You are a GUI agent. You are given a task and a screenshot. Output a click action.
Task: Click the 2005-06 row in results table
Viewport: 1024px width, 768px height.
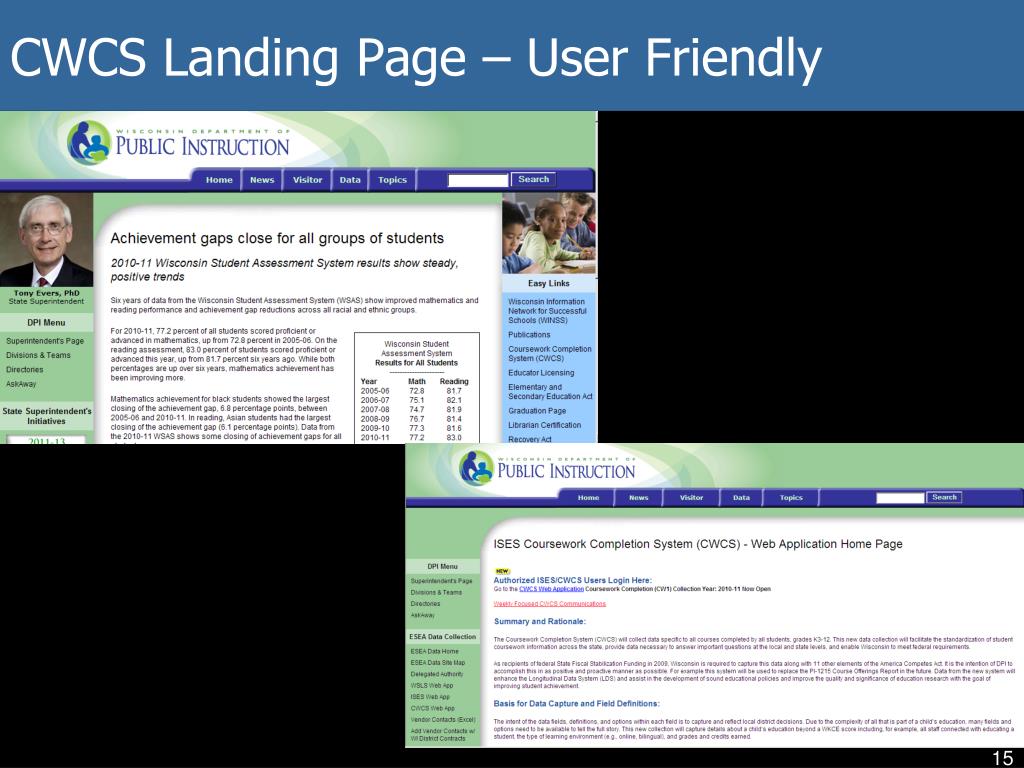pos(411,391)
